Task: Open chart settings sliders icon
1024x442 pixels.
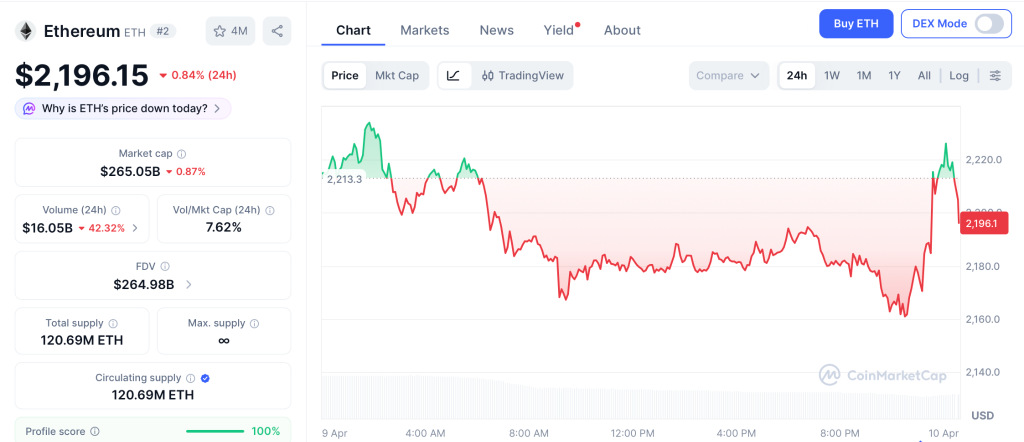Action: tap(994, 76)
